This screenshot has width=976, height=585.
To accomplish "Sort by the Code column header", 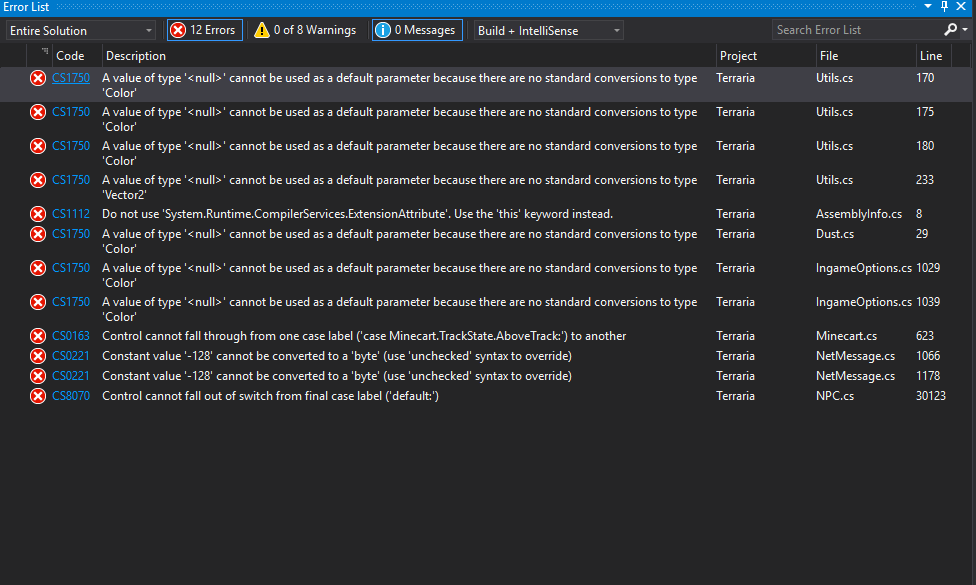I will (x=70, y=56).
